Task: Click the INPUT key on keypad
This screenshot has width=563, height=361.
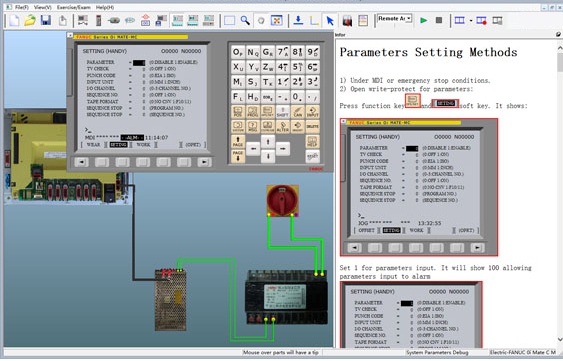Action: click(312, 112)
